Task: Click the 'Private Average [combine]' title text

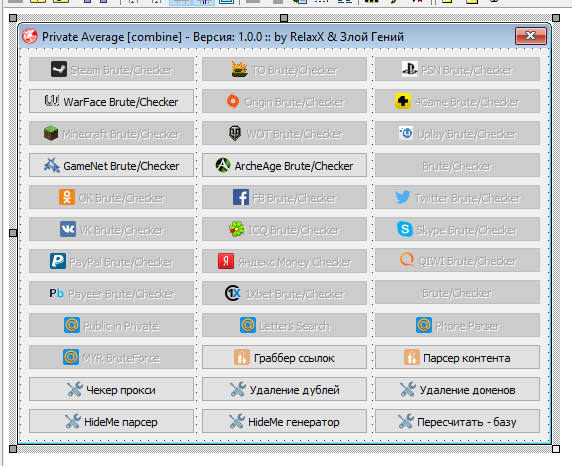Action: coord(112,36)
